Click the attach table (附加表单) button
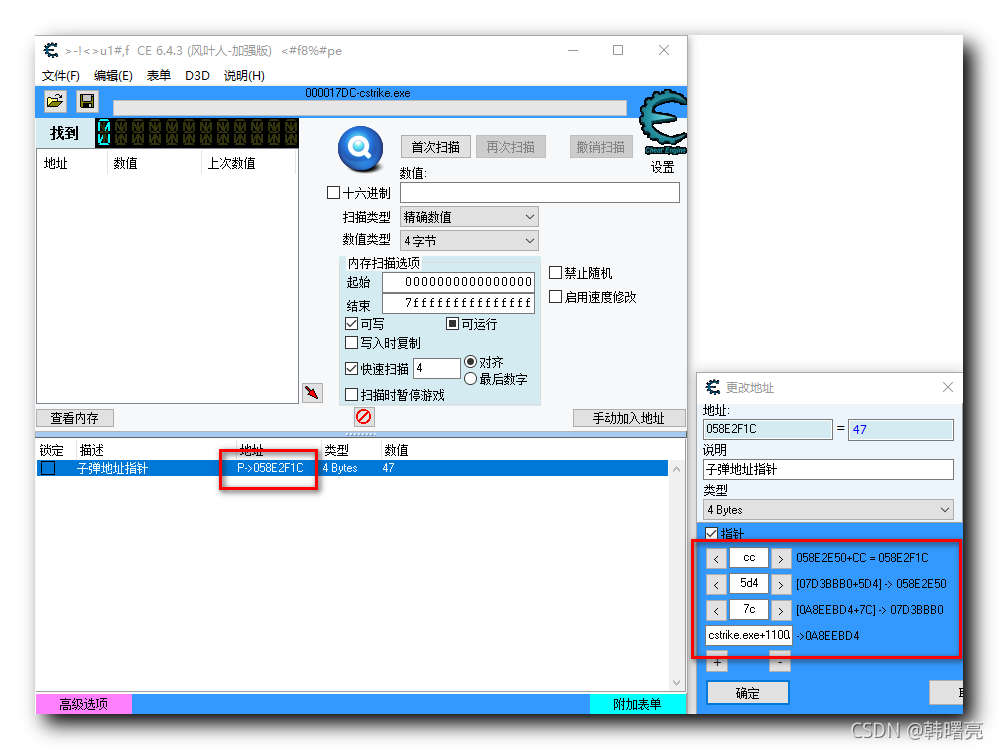The image size is (998, 749). click(x=637, y=704)
